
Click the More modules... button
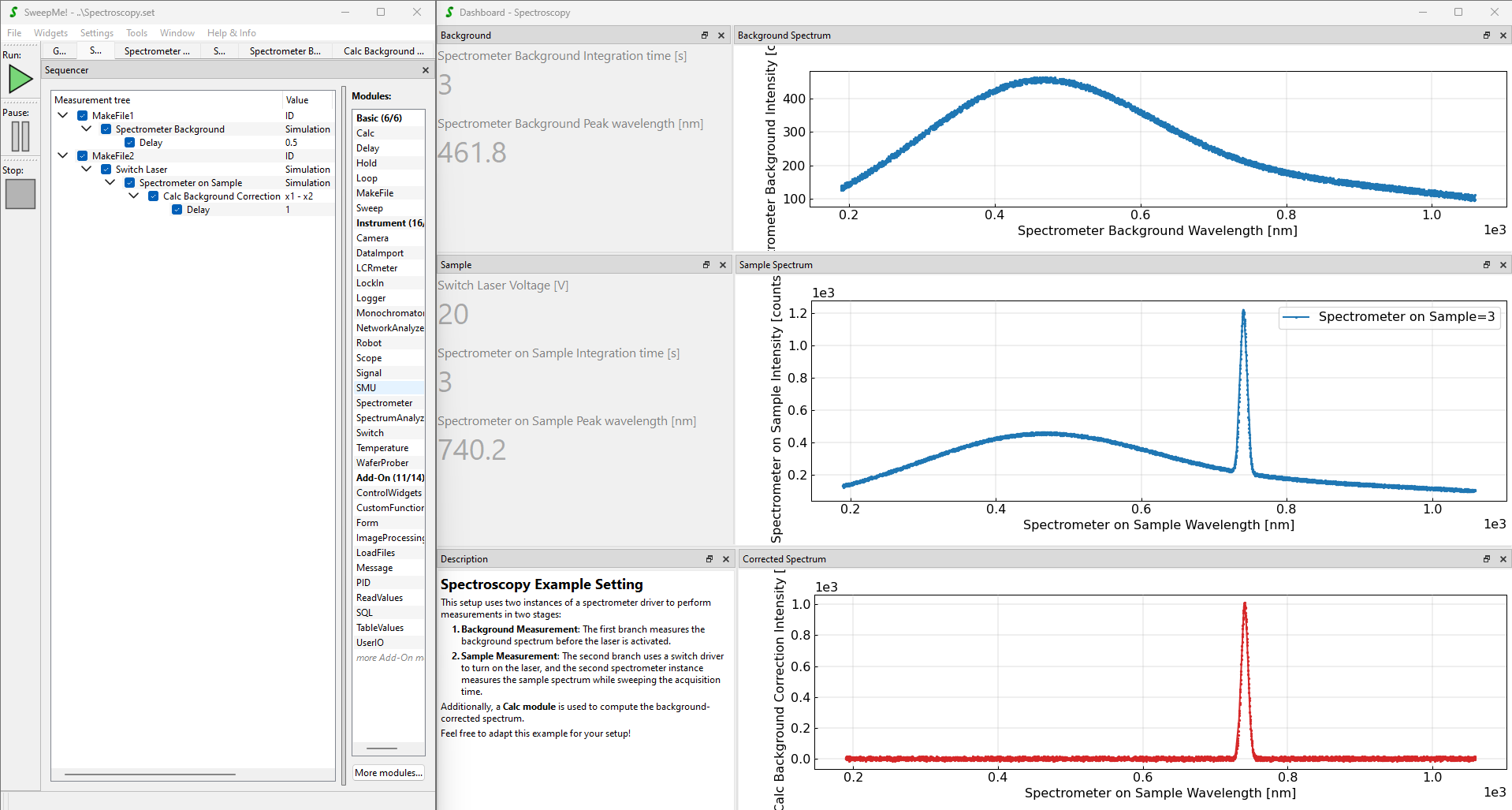[x=389, y=773]
